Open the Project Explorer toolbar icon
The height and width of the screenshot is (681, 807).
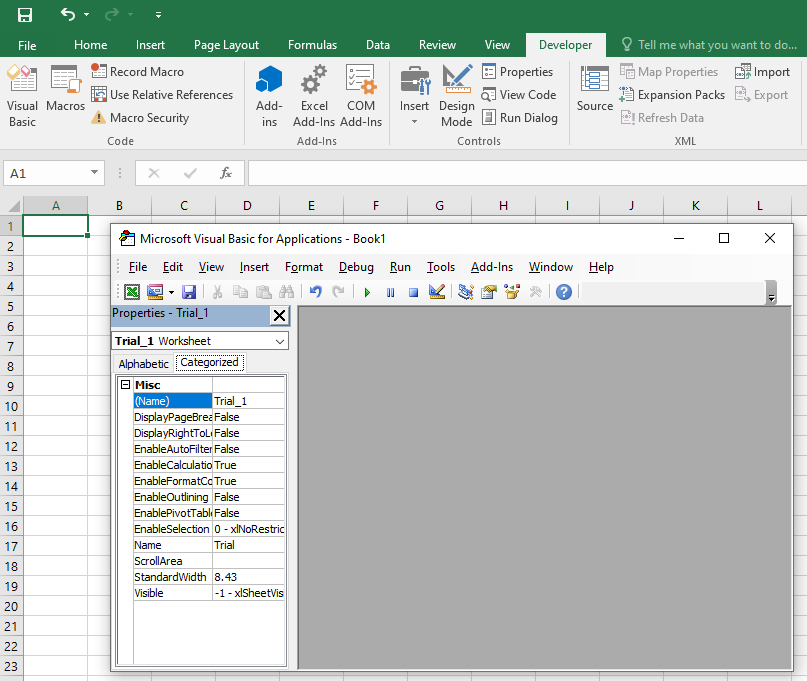coord(465,292)
